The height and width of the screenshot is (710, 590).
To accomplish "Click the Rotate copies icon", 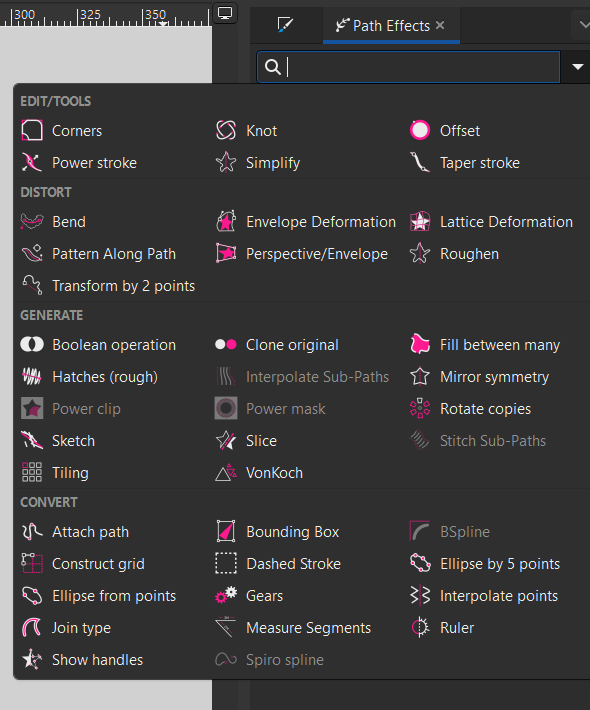I will (x=420, y=408).
